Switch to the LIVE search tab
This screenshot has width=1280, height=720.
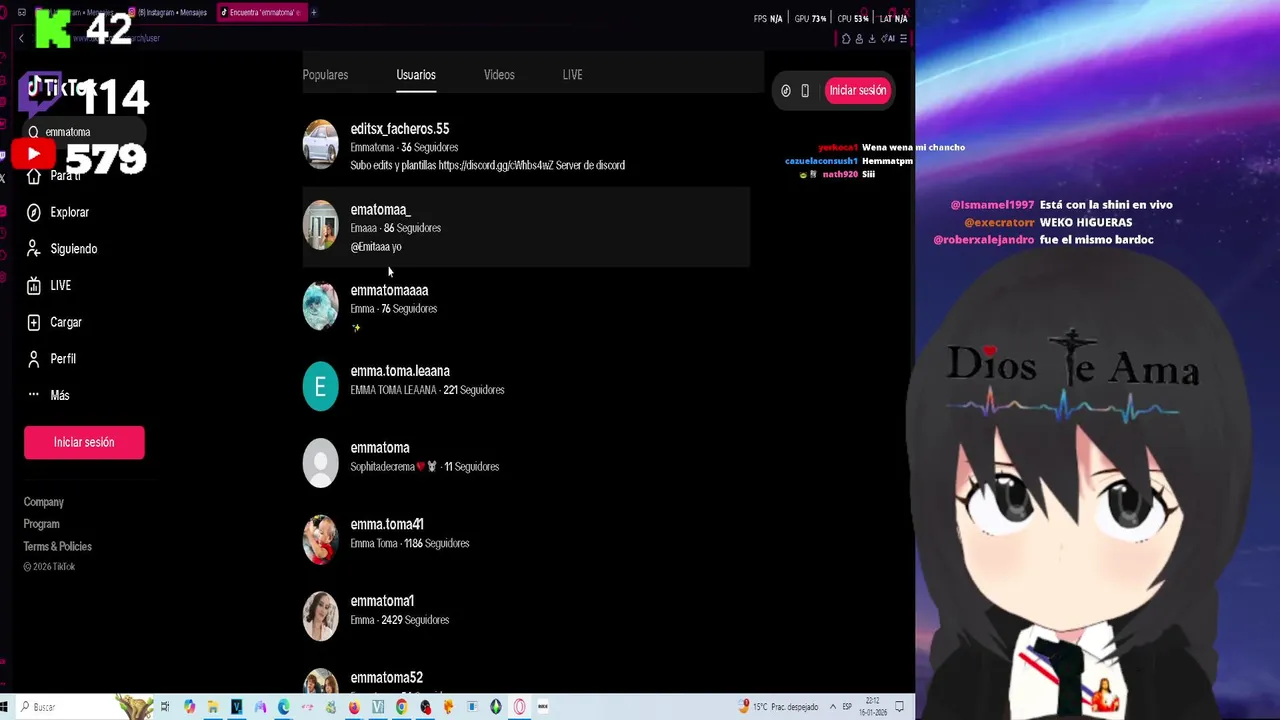click(572, 75)
